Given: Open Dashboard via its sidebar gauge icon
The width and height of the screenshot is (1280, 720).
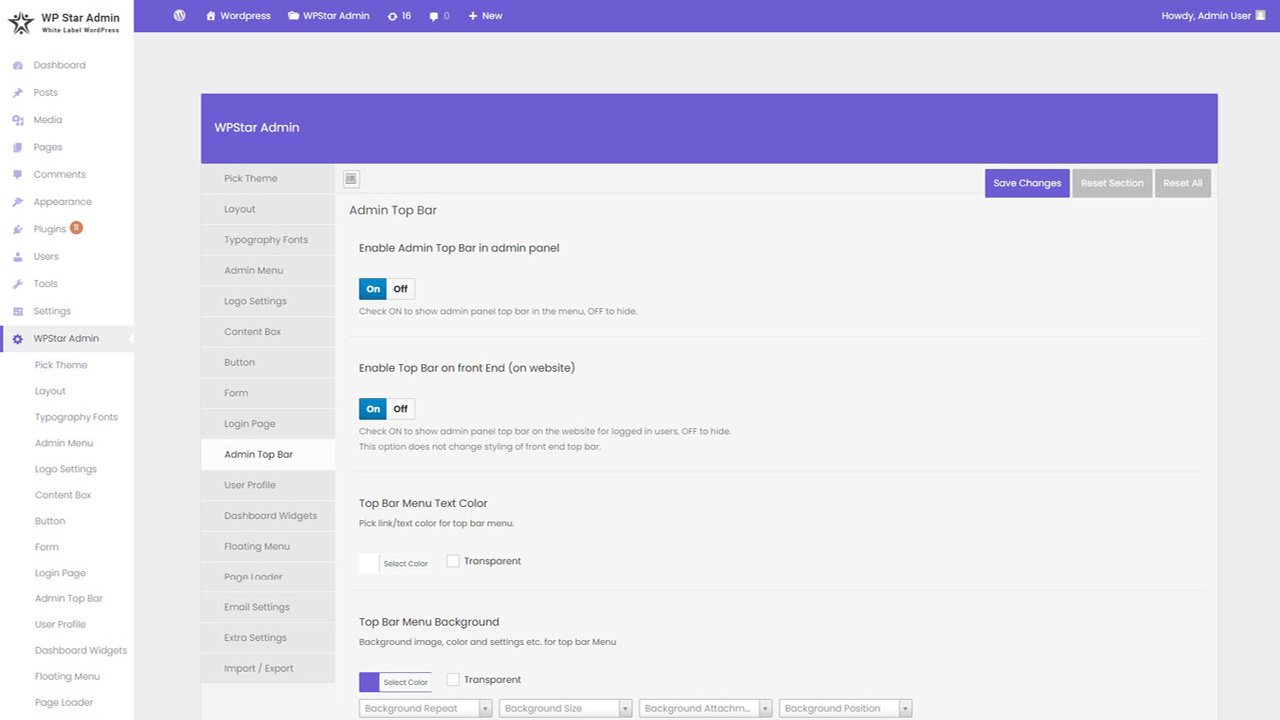Looking at the screenshot, I should coord(18,65).
